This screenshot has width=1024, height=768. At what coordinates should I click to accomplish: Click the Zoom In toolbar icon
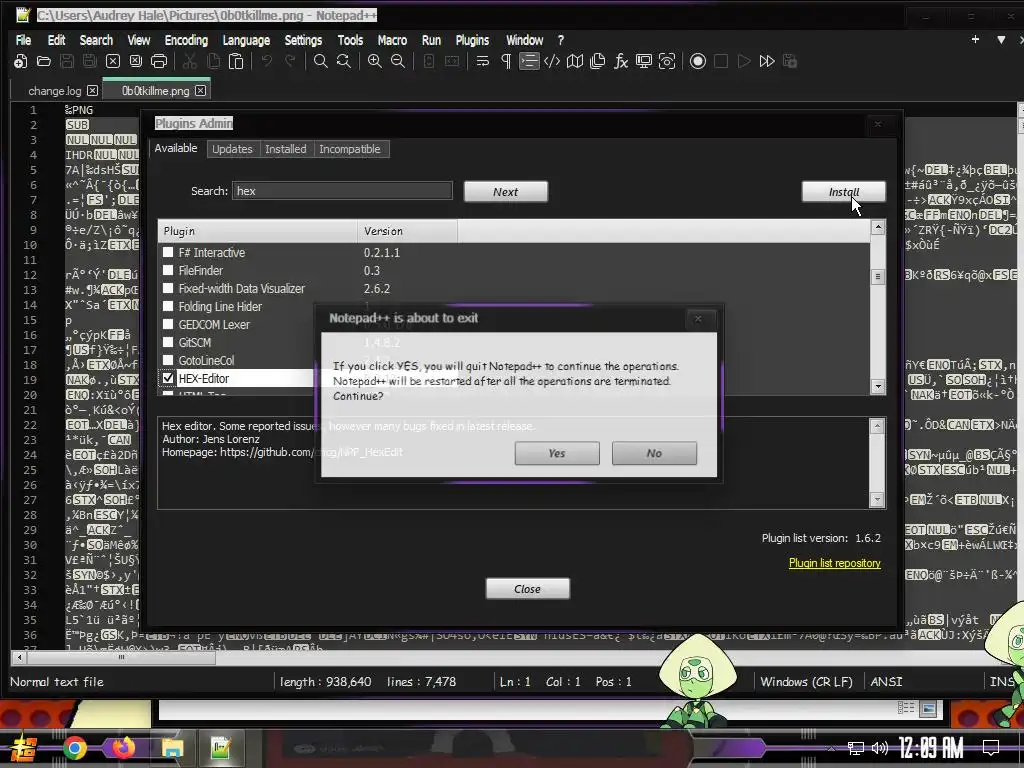(x=375, y=61)
